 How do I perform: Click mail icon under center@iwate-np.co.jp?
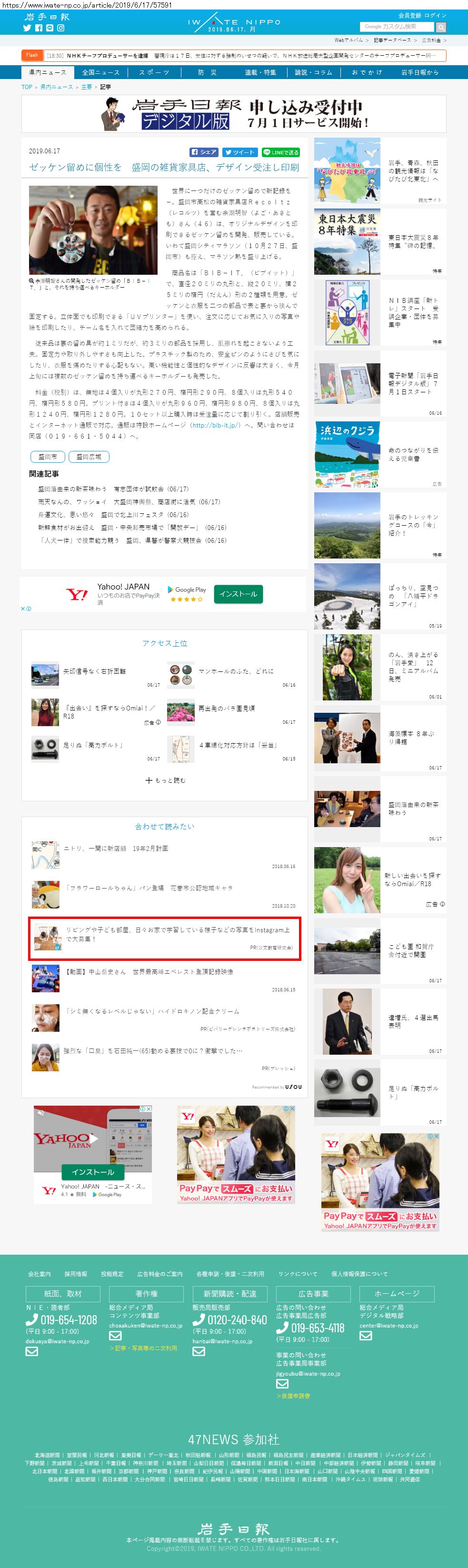[x=365, y=1336]
